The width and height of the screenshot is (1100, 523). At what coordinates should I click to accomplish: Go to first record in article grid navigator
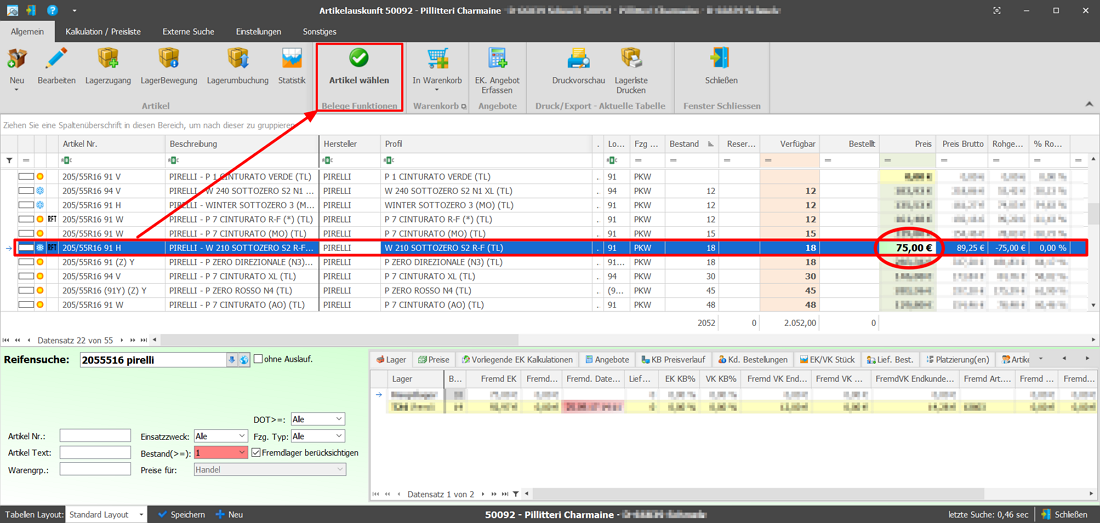point(7,340)
